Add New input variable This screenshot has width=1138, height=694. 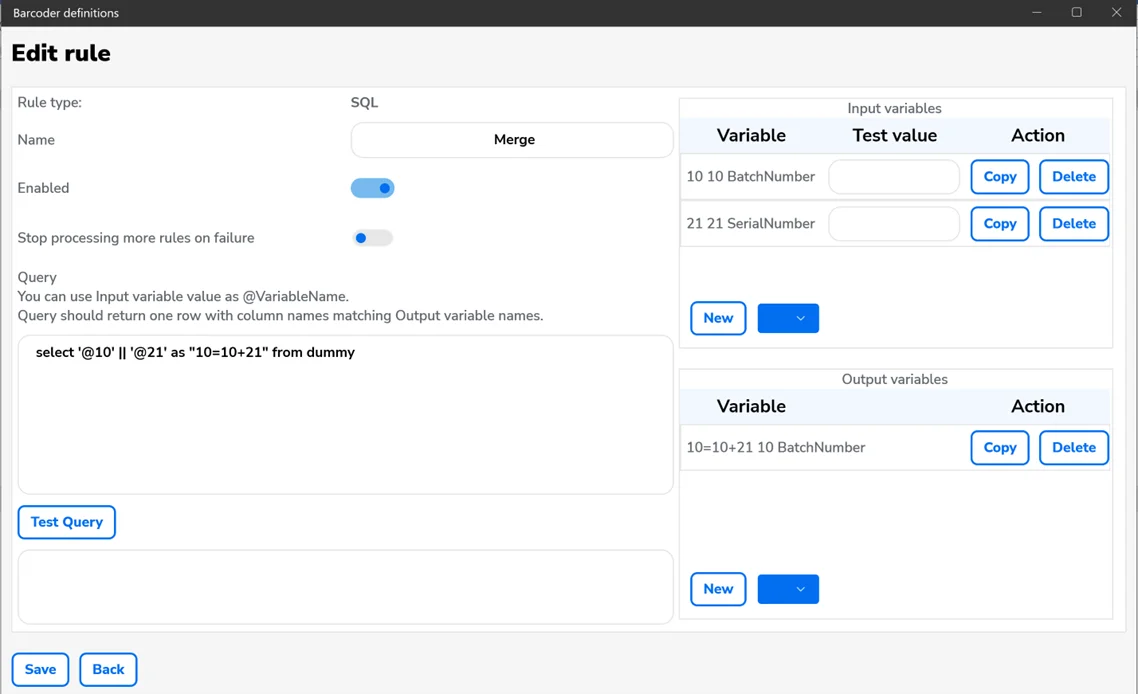pos(718,318)
